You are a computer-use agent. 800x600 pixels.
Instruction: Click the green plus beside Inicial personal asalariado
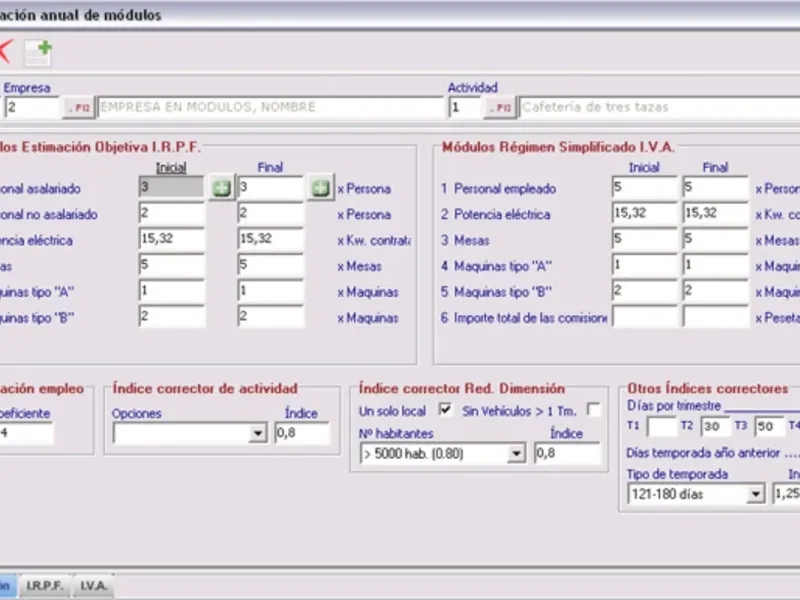click(221, 188)
